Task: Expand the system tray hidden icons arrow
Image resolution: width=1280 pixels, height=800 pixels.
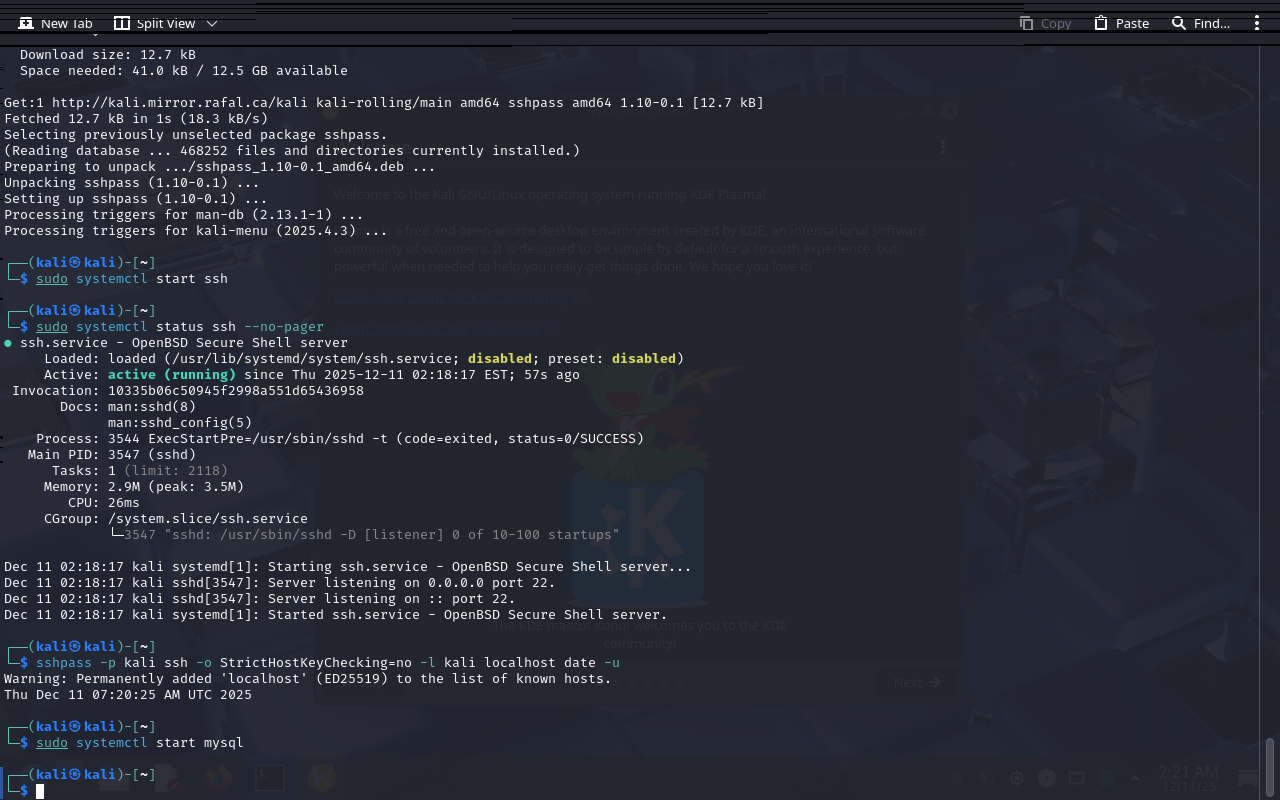Action: click(1135, 778)
